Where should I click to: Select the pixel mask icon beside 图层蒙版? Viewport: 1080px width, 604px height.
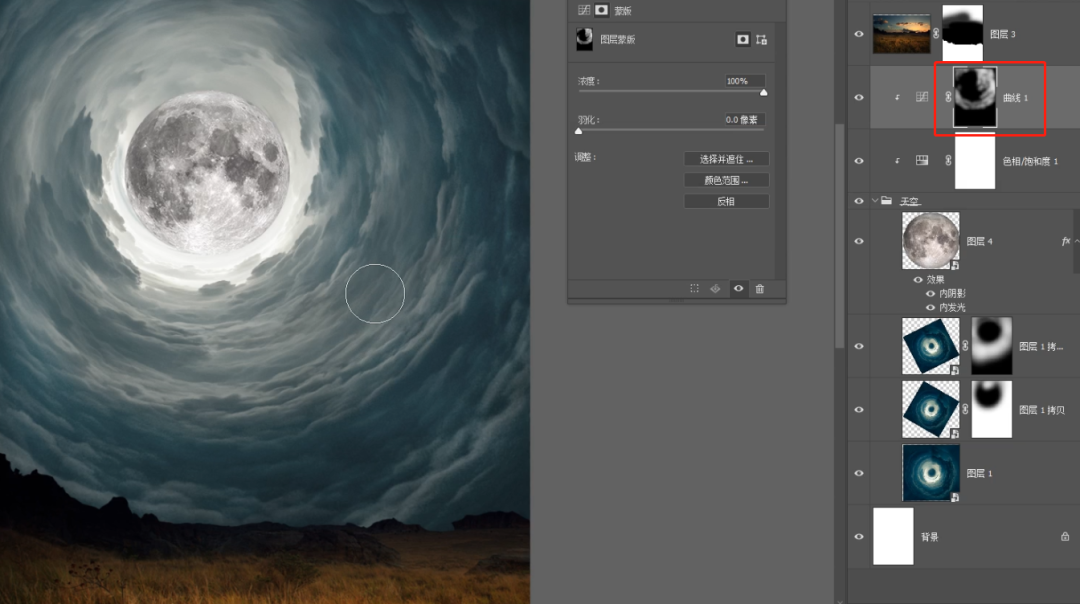coord(743,39)
